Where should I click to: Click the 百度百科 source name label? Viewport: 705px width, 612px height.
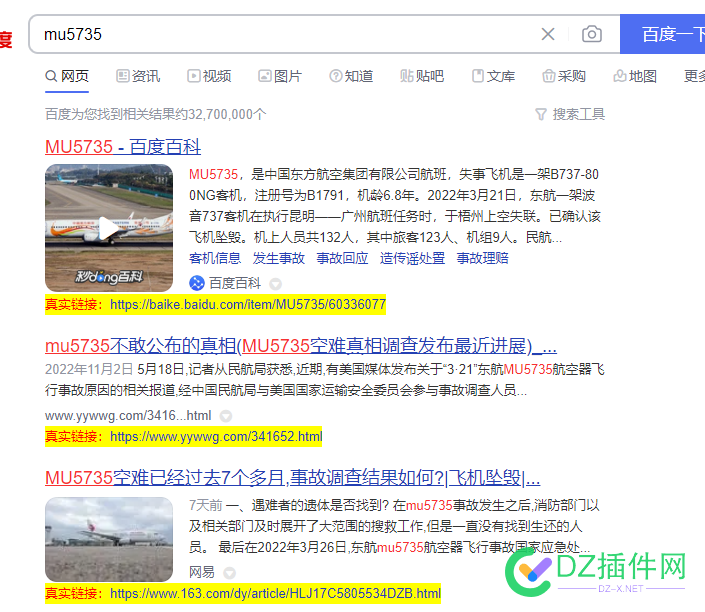click(235, 283)
